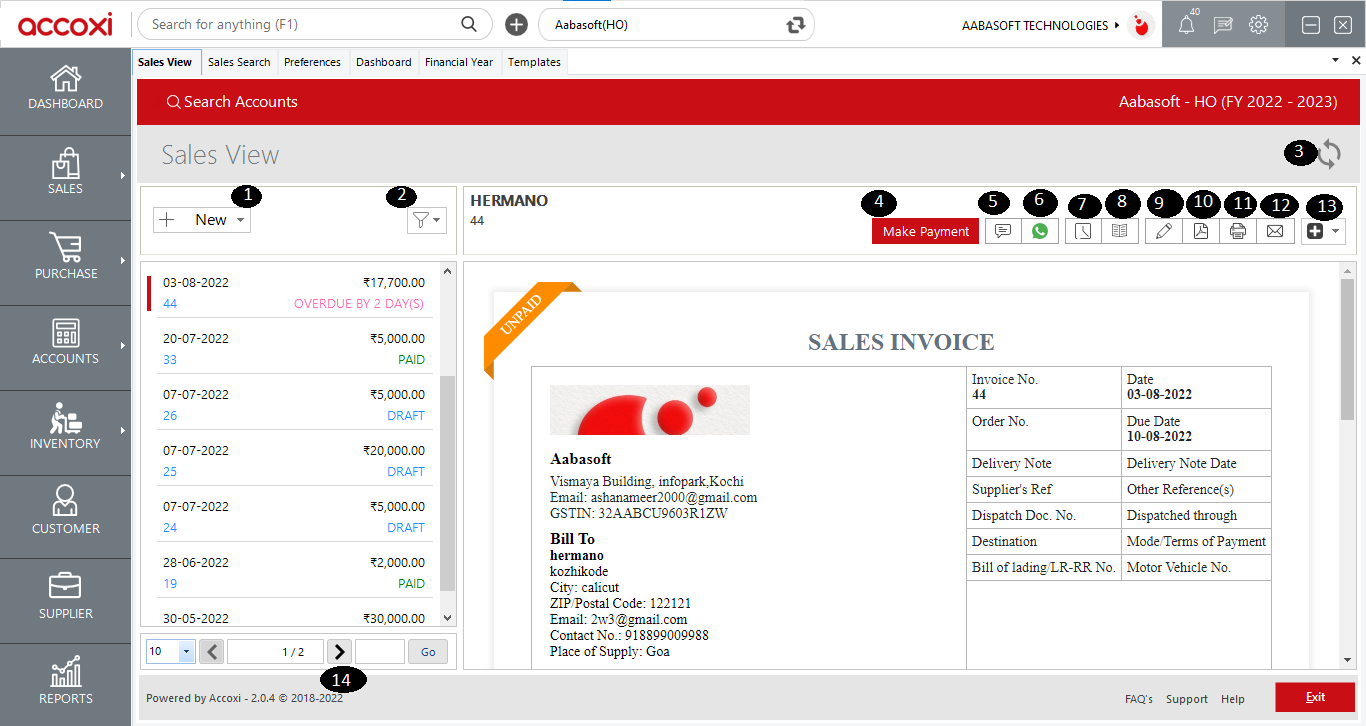
Task: Expand the Accounts sidebar submenu arrow
Action: 123,345
